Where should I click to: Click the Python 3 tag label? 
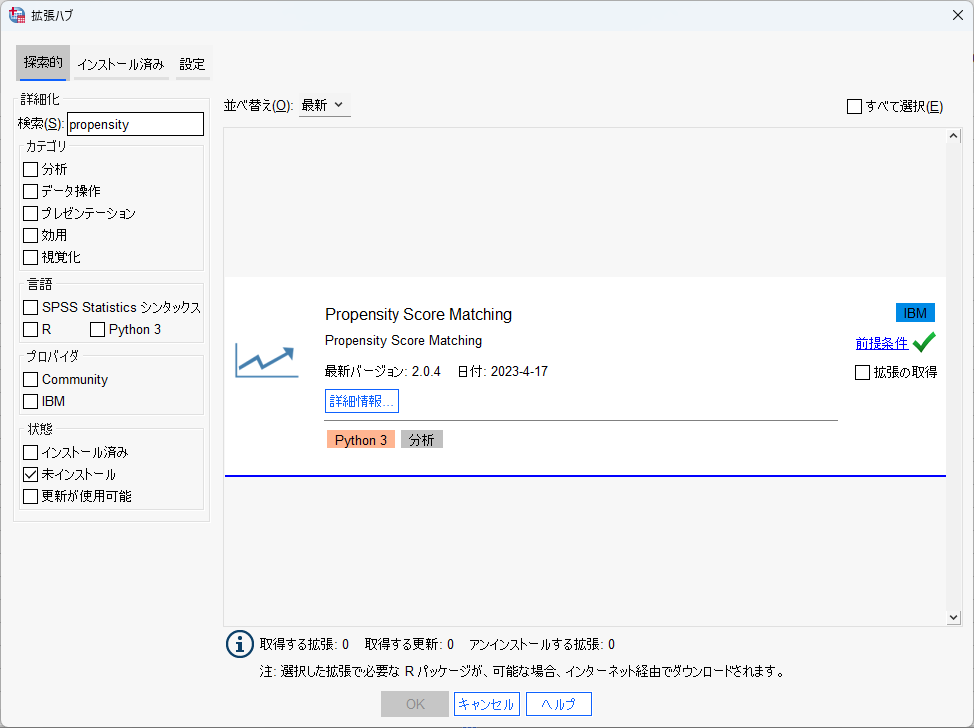click(360, 440)
